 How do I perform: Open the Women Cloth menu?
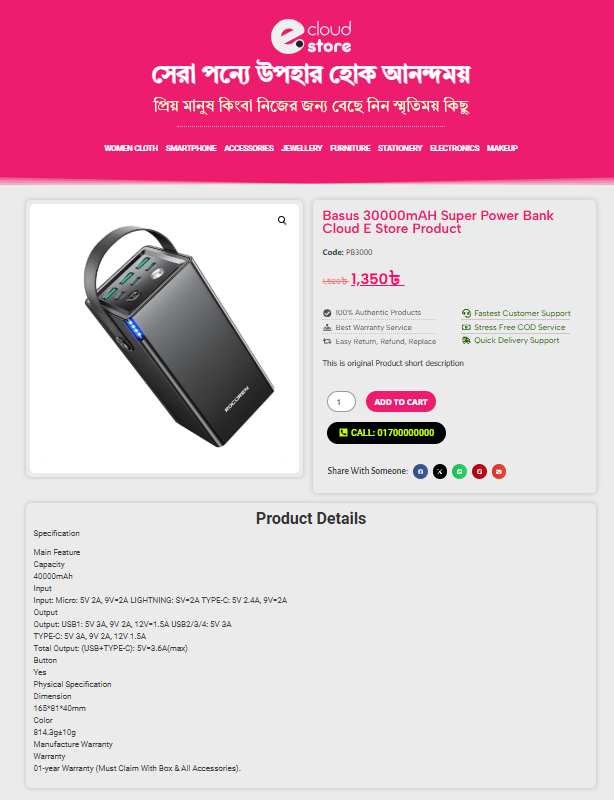[x=131, y=148]
